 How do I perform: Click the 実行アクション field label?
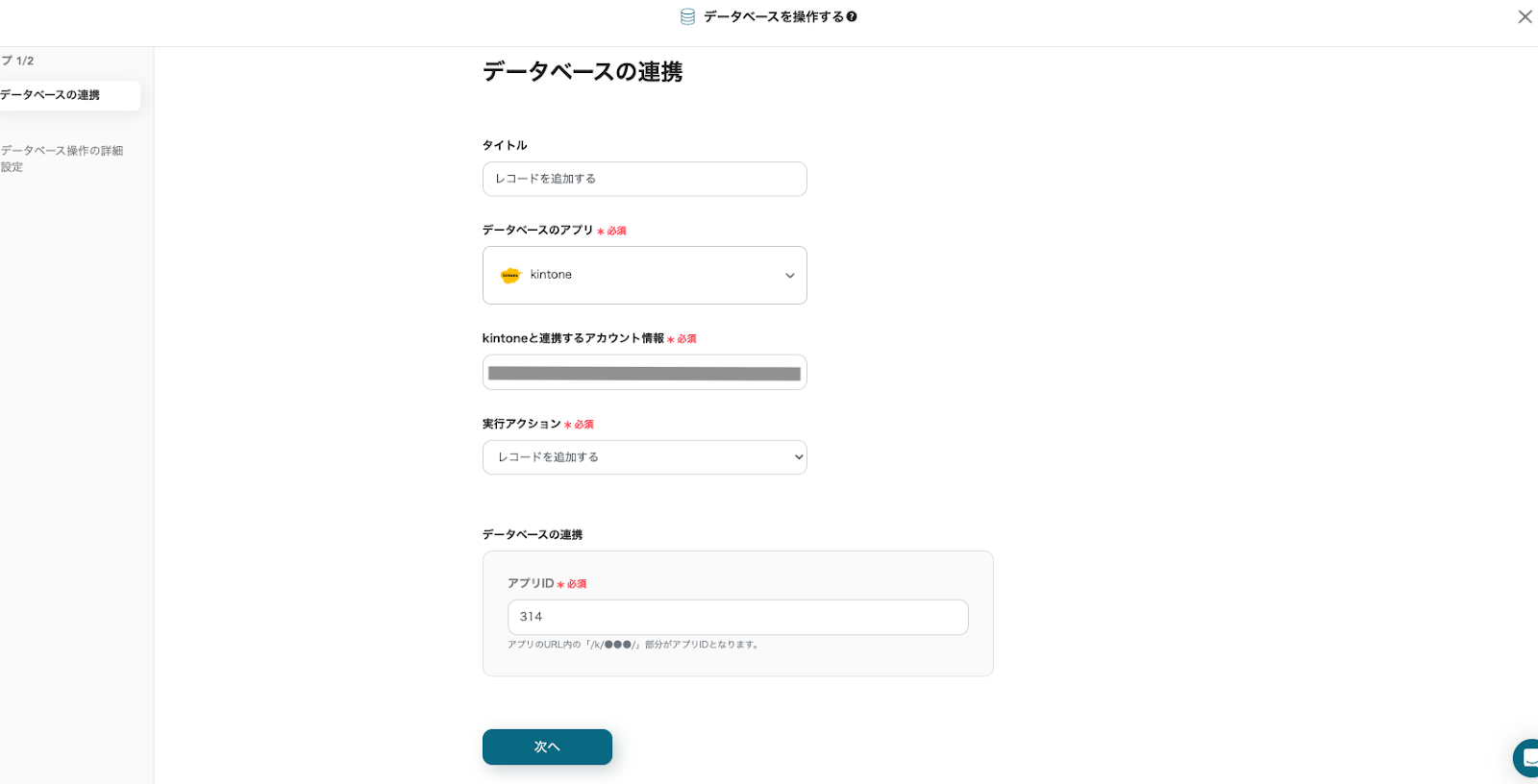pyautogui.click(x=521, y=424)
